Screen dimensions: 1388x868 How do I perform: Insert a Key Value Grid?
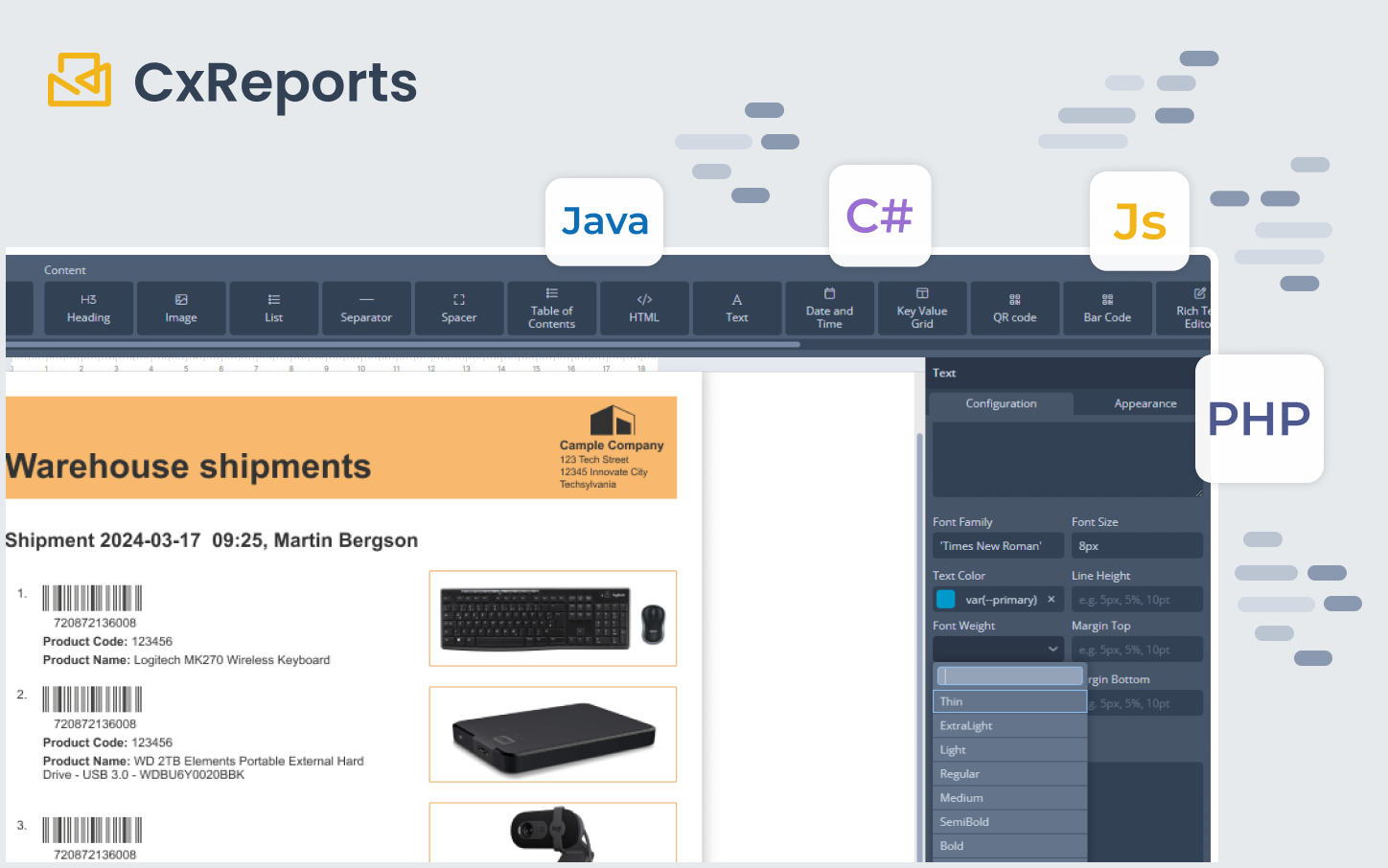point(922,308)
